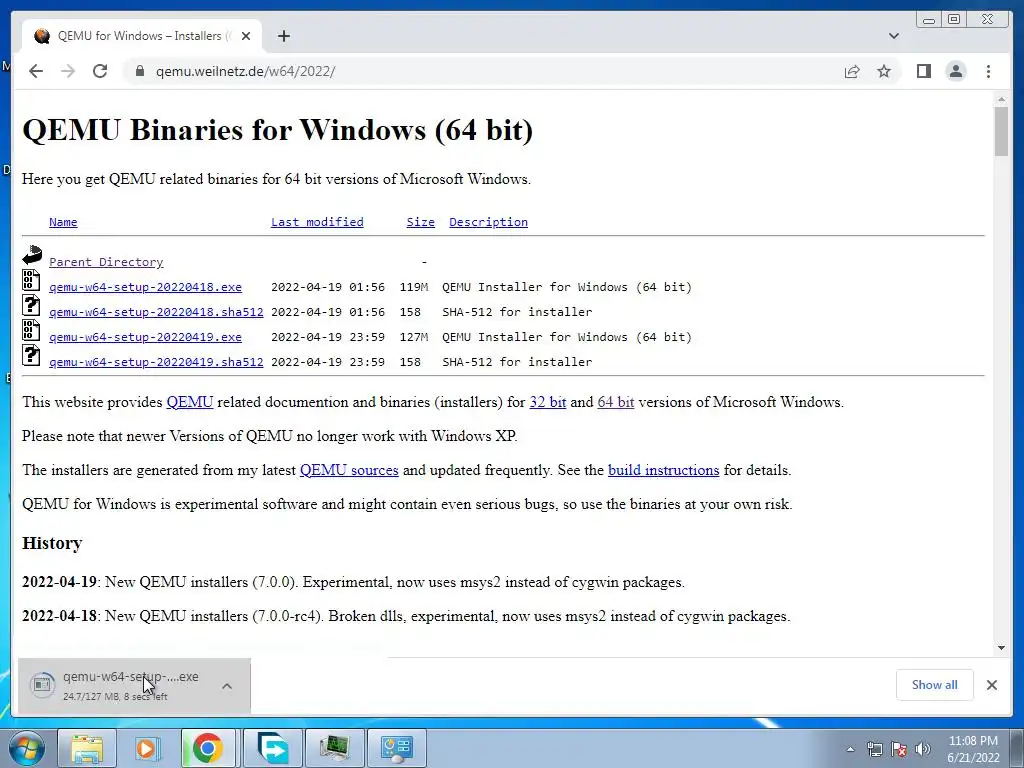
Task: Go back with the browser back arrow
Action: point(36,71)
